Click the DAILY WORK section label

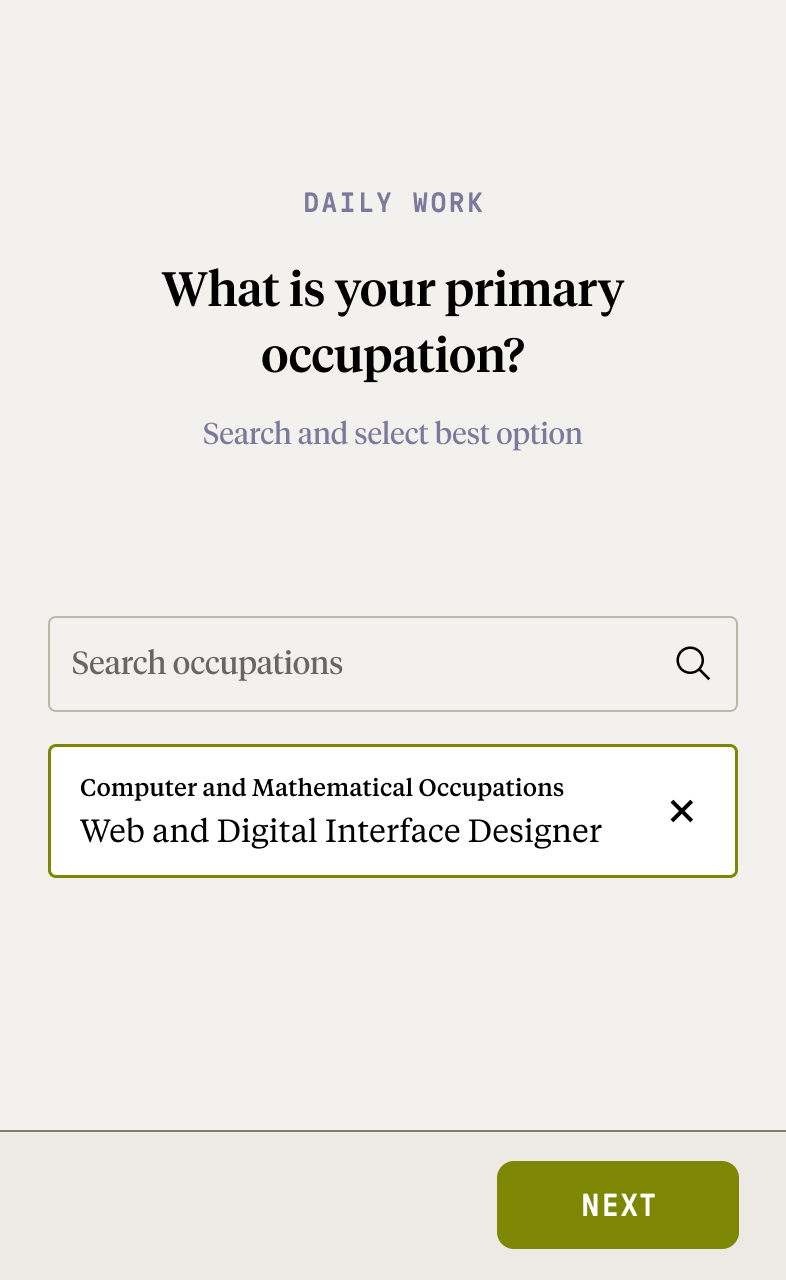[x=393, y=202]
